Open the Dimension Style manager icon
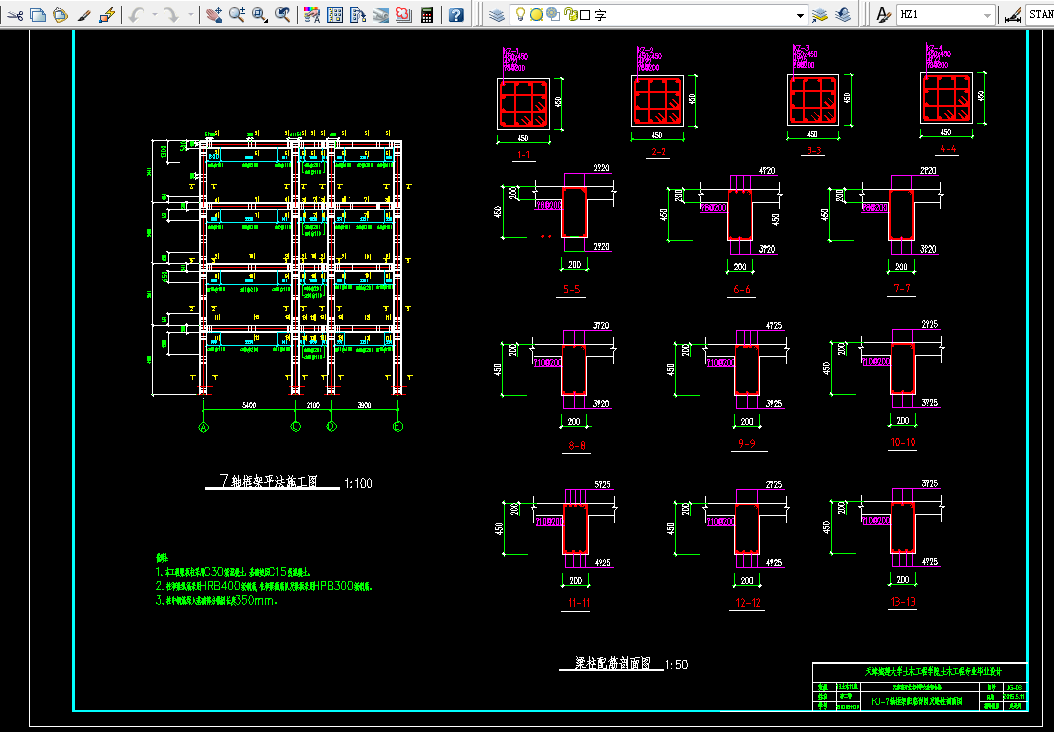 pyautogui.click(x=1012, y=14)
